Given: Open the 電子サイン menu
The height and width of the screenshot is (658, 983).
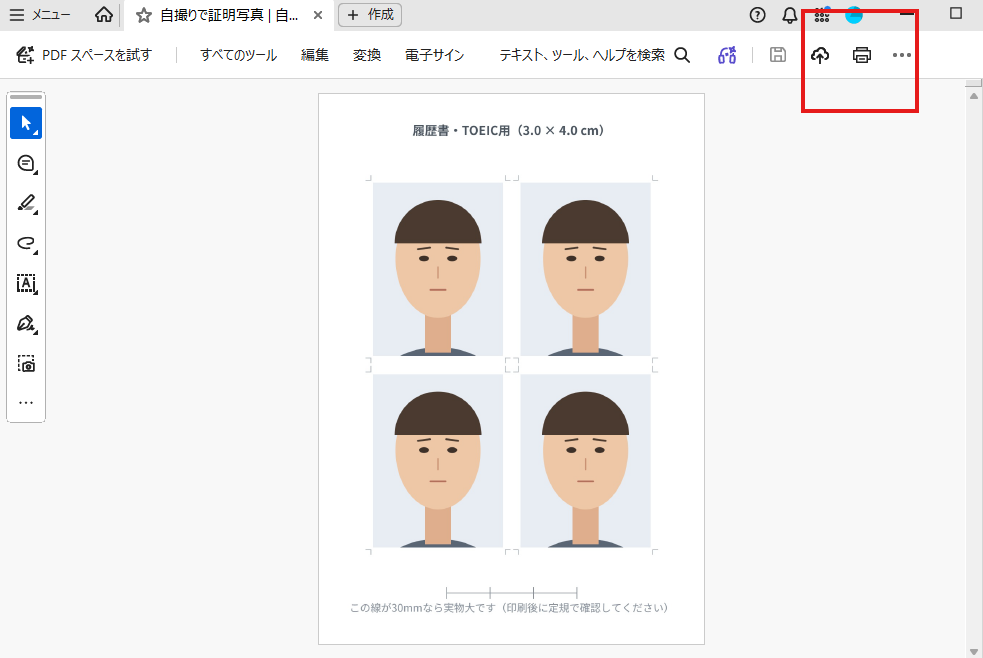Looking at the screenshot, I should pyautogui.click(x=434, y=55).
